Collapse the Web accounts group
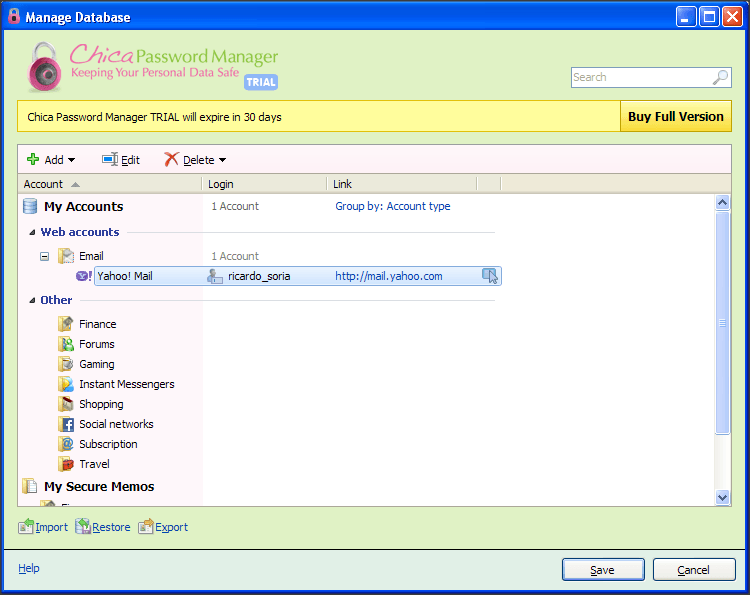The image size is (750, 595). (x=32, y=232)
